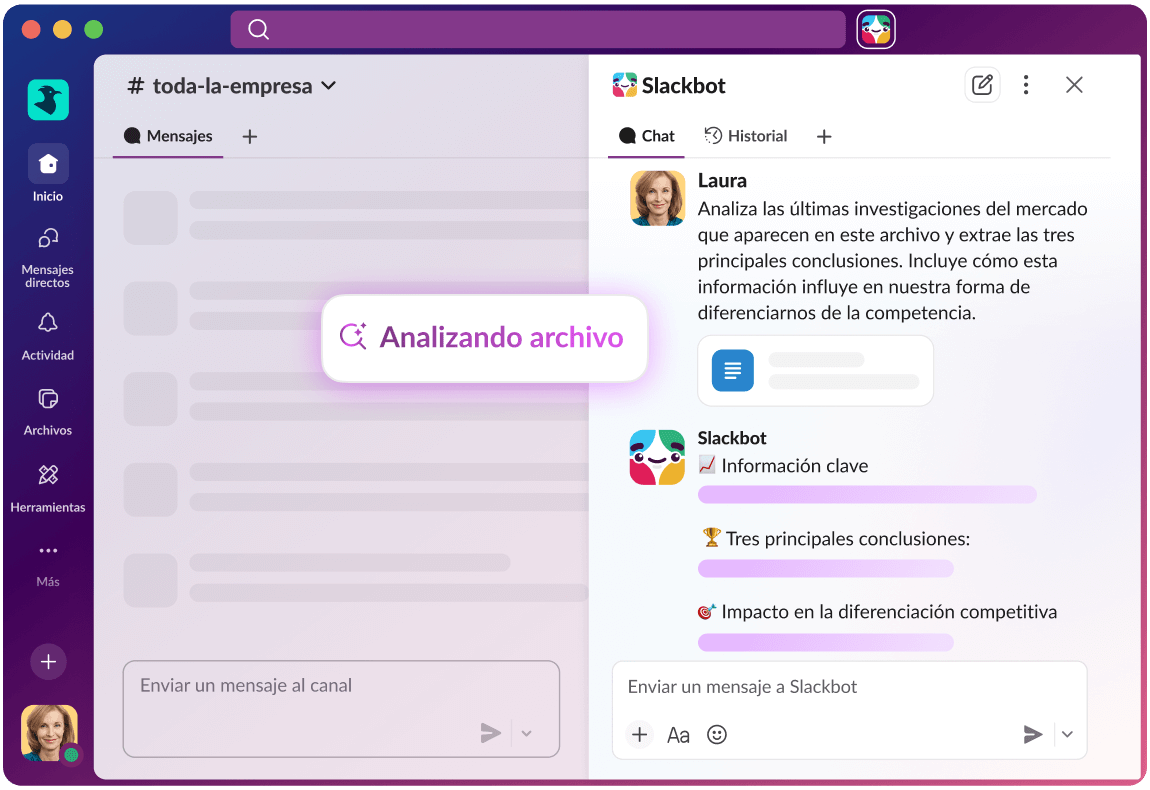Switch to the Historial tab
The width and height of the screenshot is (1150, 790).
[x=746, y=136]
